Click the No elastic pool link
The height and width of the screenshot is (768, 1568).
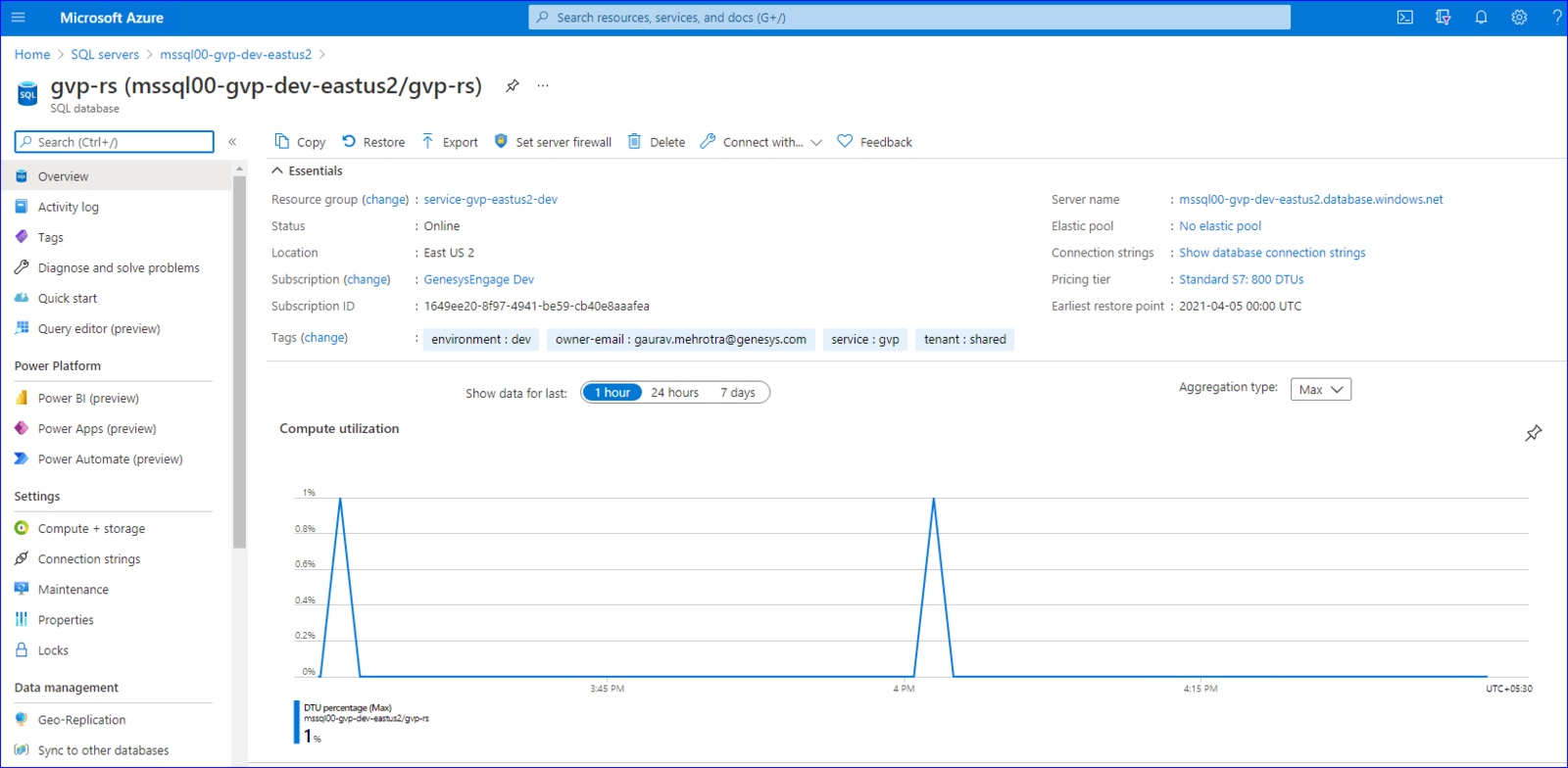pyautogui.click(x=1220, y=226)
